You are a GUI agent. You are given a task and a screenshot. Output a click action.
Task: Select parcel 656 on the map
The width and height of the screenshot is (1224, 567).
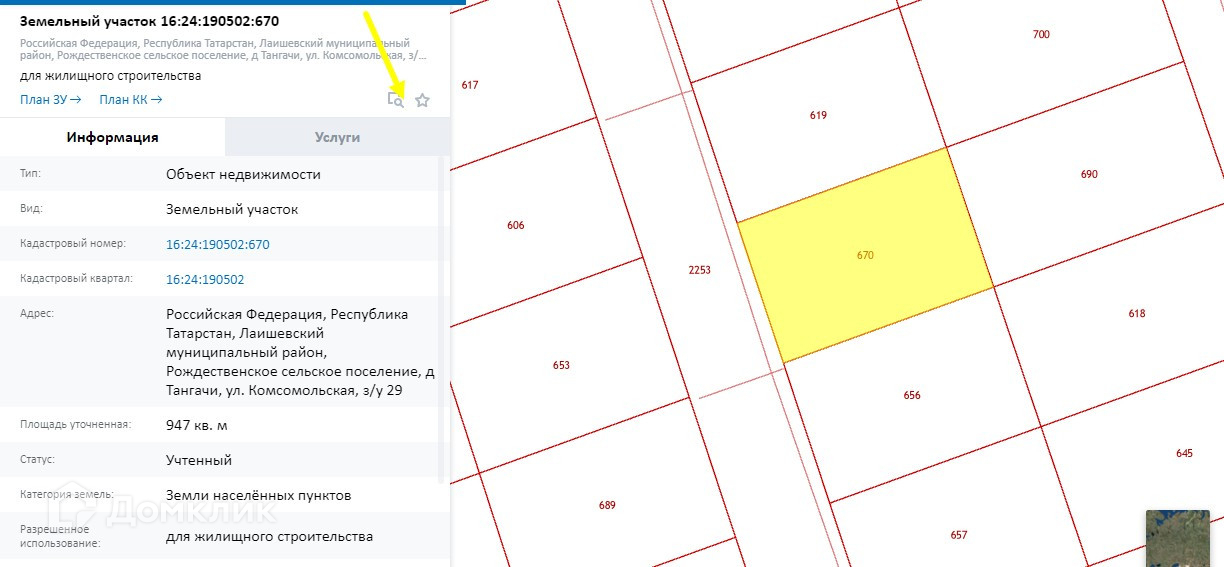(911, 395)
